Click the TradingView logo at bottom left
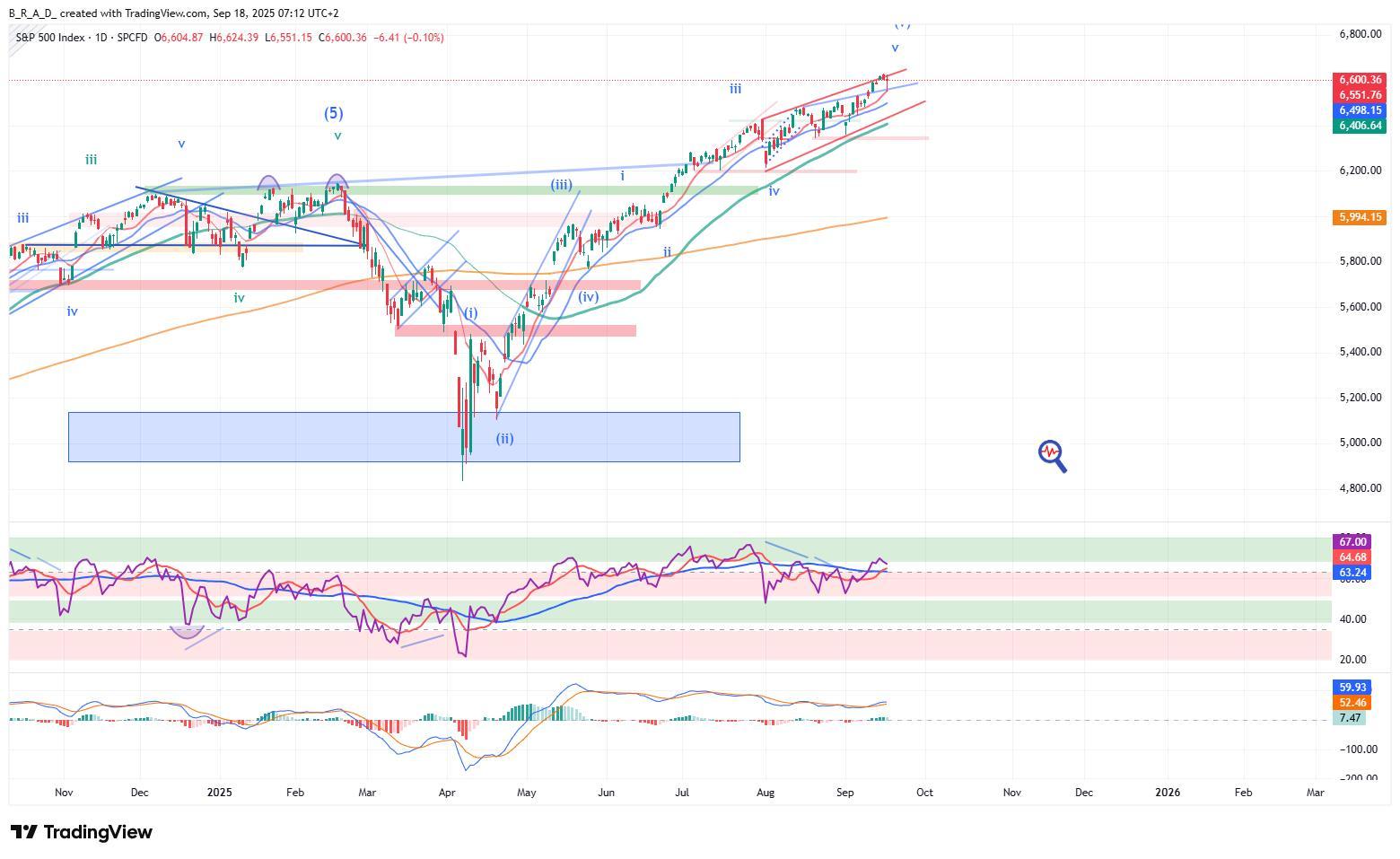The image size is (1400, 859). pos(82,832)
